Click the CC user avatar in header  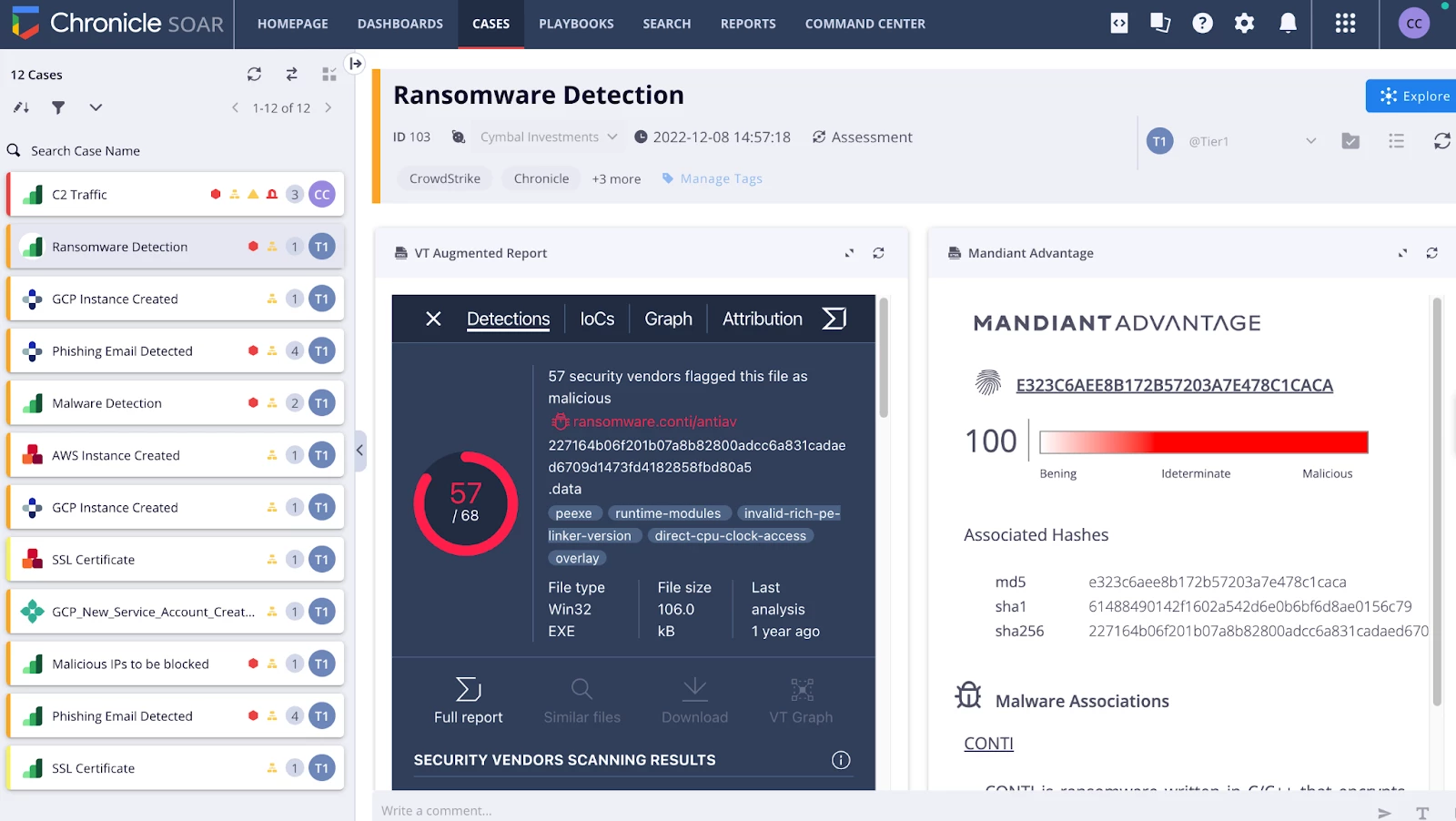pyautogui.click(x=1414, y=24)
